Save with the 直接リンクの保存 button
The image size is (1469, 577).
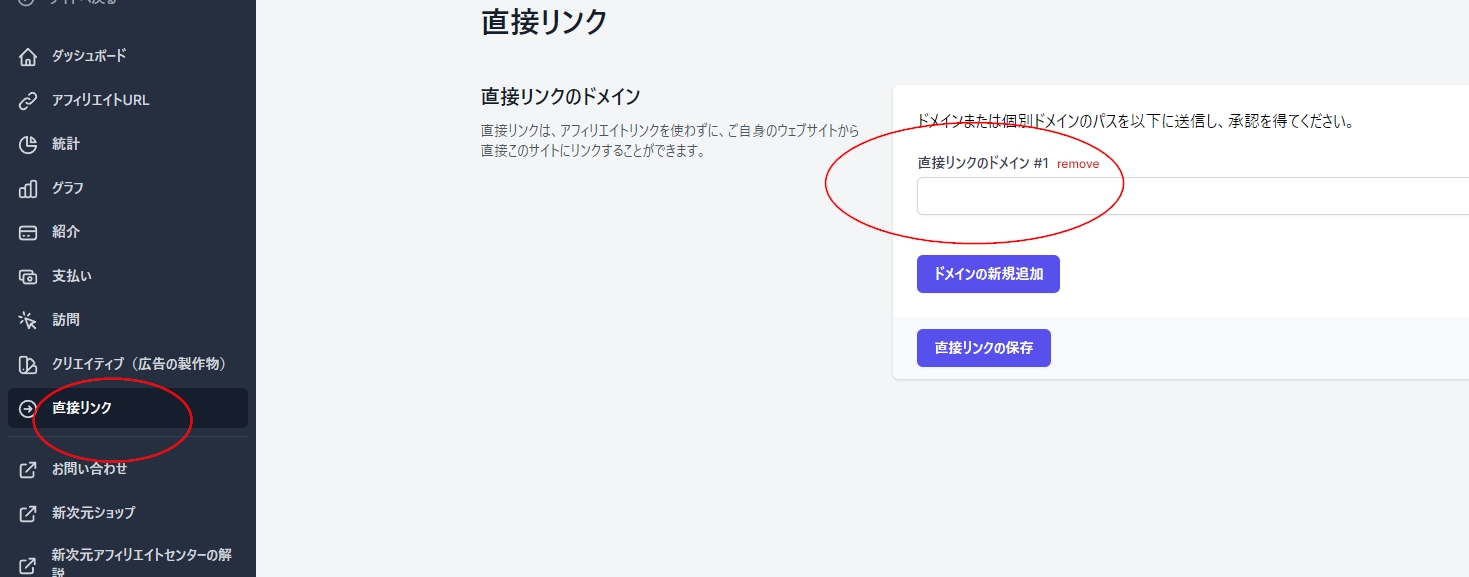[983, 348]
